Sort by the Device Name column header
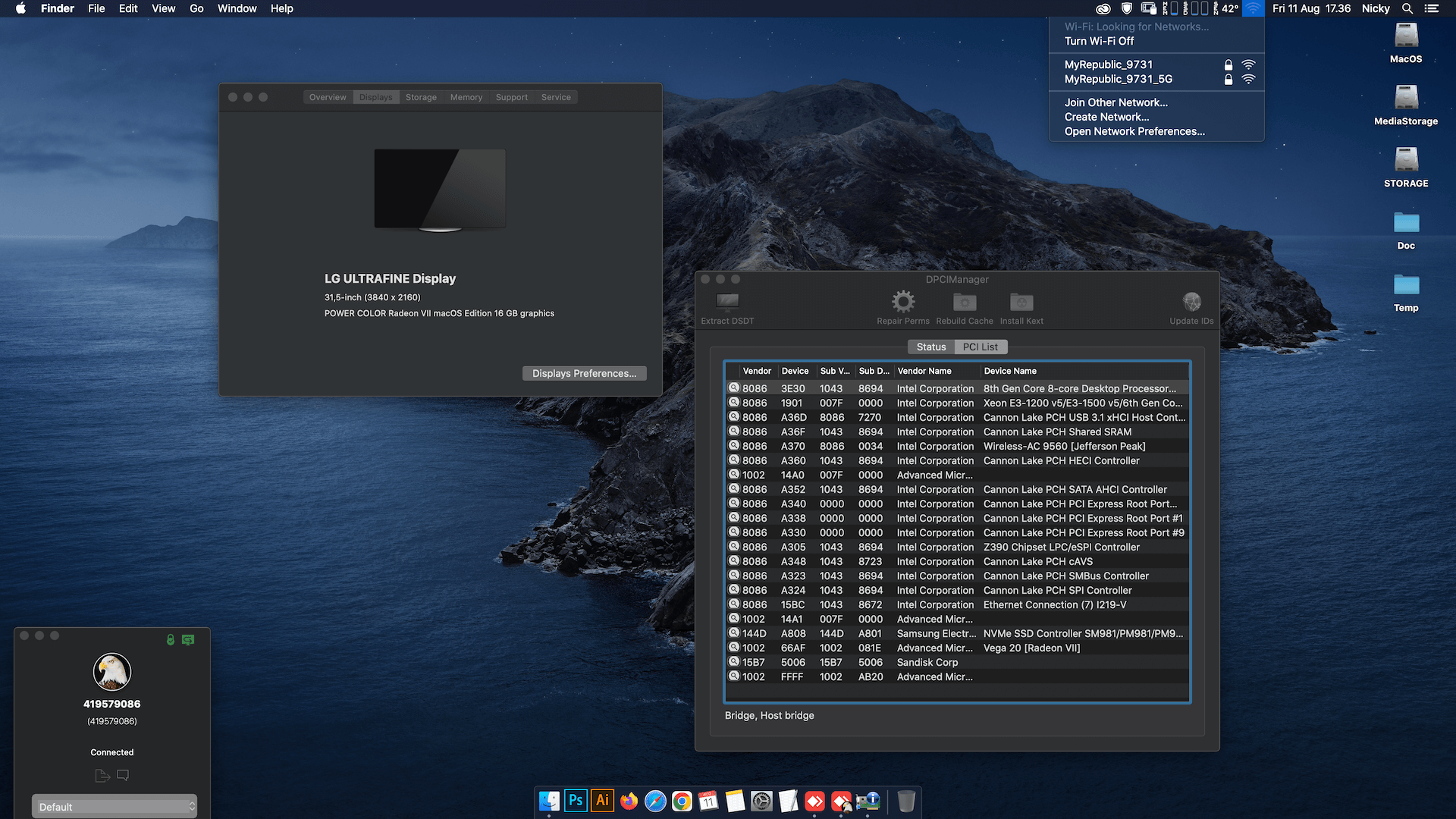Screen dimensions: 1456x819 pos(1085,371)
